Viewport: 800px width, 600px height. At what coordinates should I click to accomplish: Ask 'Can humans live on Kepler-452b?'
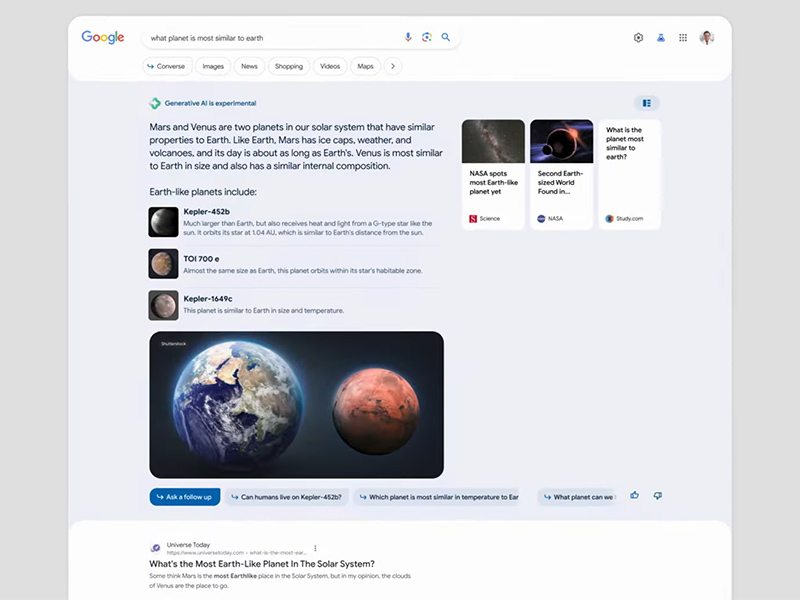point(287,497)
